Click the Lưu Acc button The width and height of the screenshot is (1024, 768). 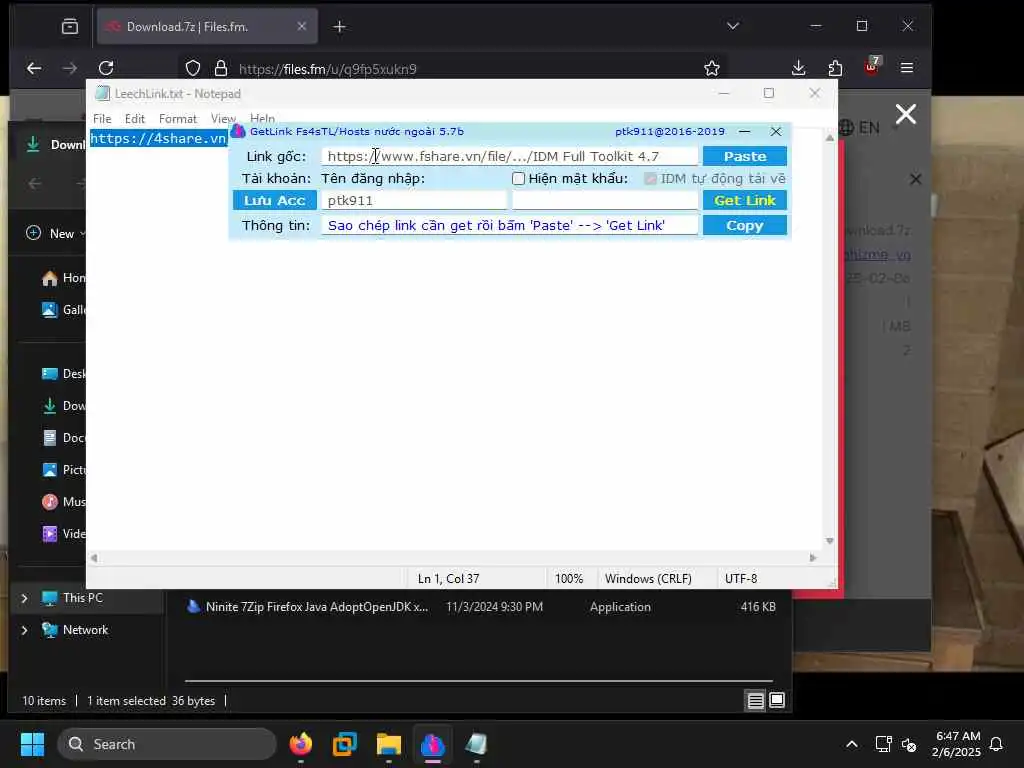[x=274, y=200]
